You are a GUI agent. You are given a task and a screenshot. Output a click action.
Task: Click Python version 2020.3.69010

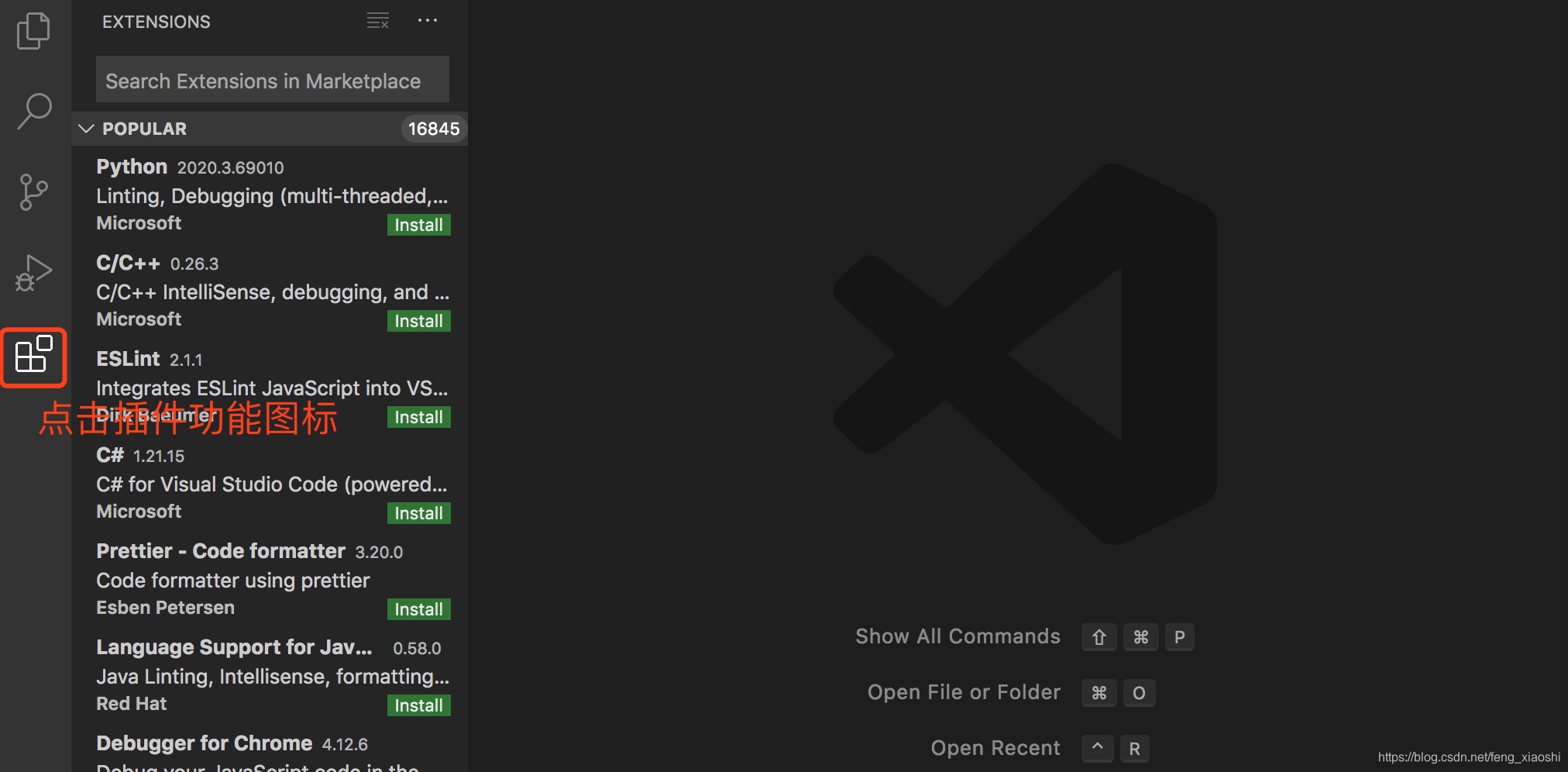(x=231, y=168)
